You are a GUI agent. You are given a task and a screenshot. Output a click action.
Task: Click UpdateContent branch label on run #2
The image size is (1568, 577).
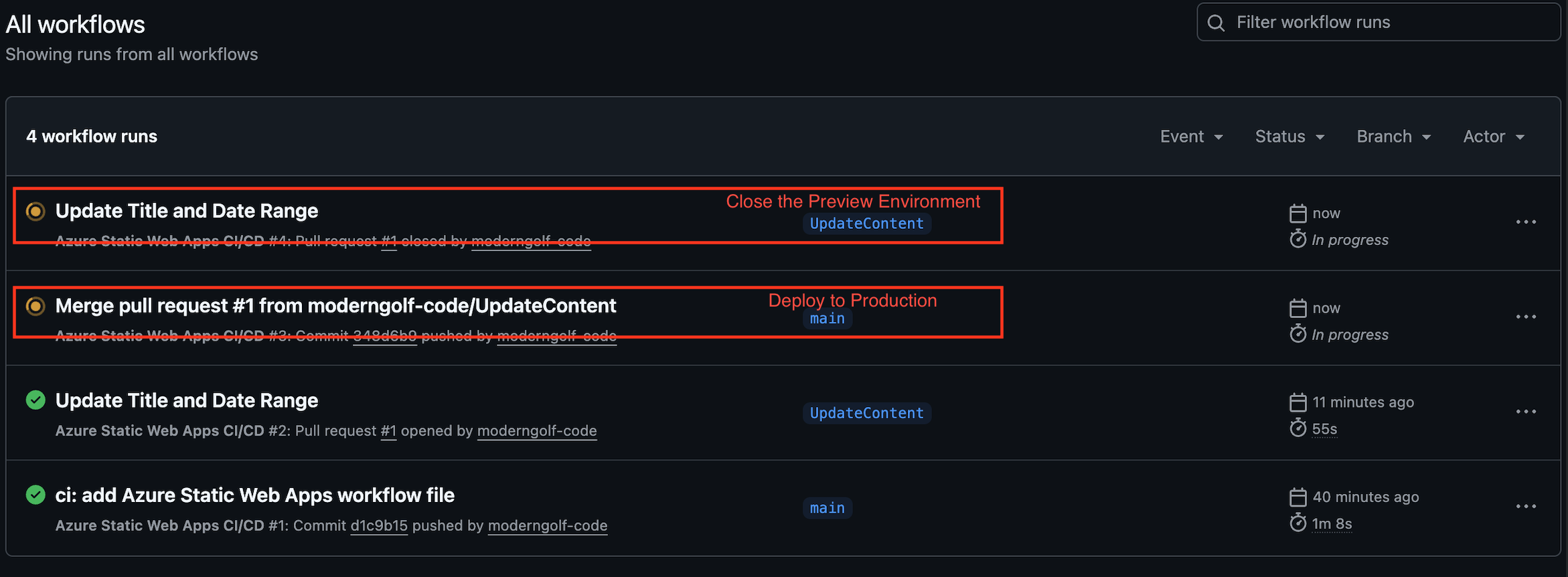click(x=866, y=414)
